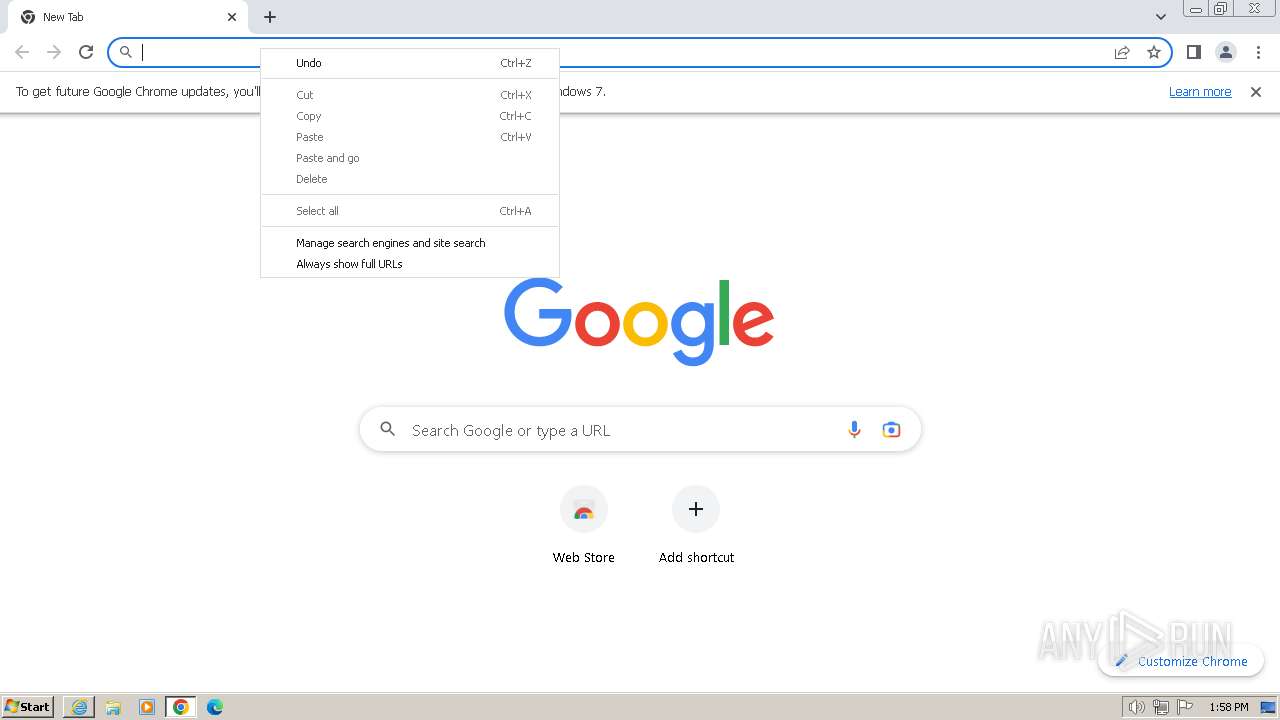1280x720 pixels.
Task: Select Always show full URLs
Action: [410, 264]
